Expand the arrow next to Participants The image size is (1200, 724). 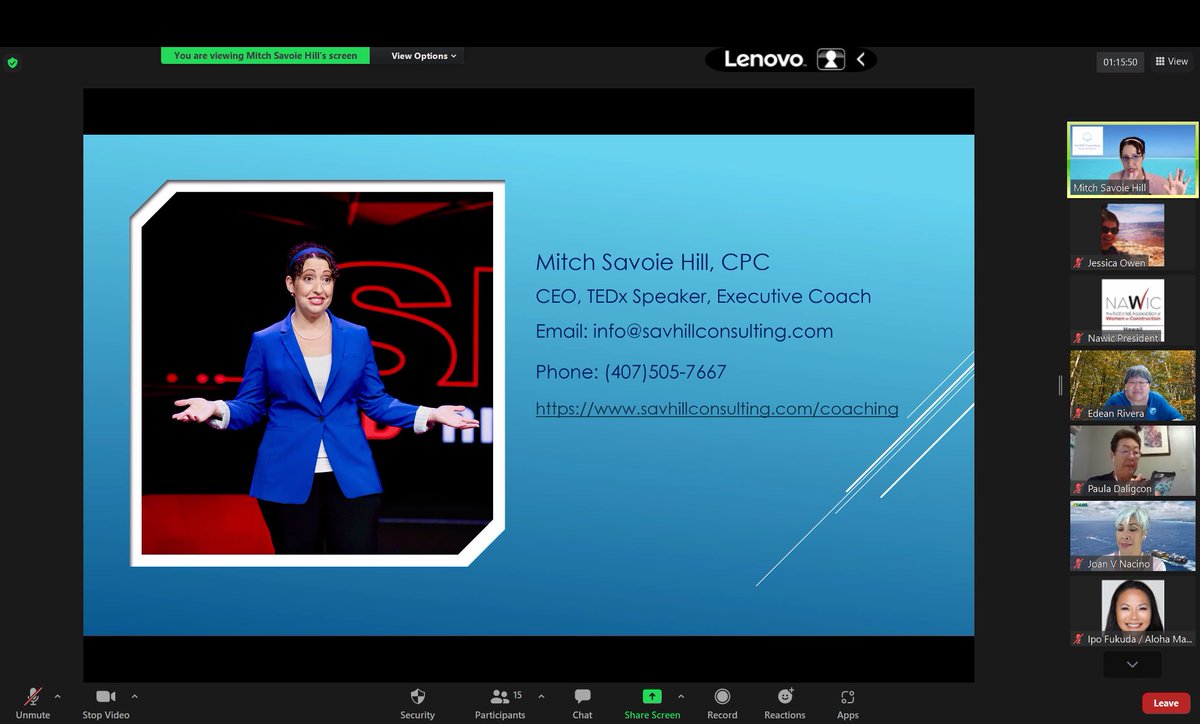pos(541,696)
